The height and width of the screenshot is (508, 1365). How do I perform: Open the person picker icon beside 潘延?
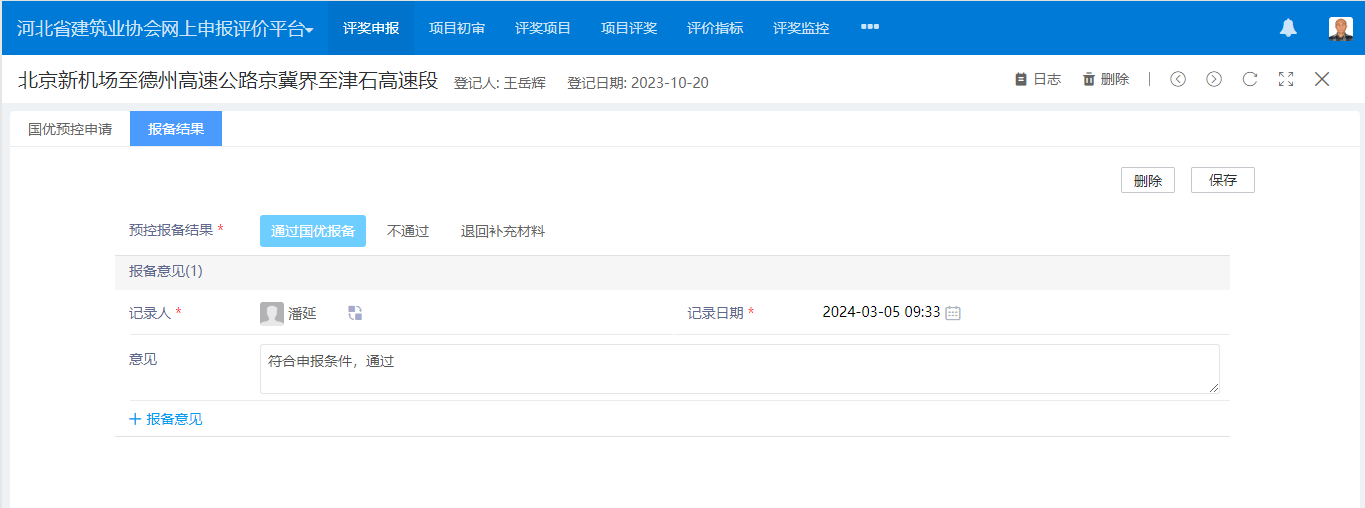pos(355,313)
